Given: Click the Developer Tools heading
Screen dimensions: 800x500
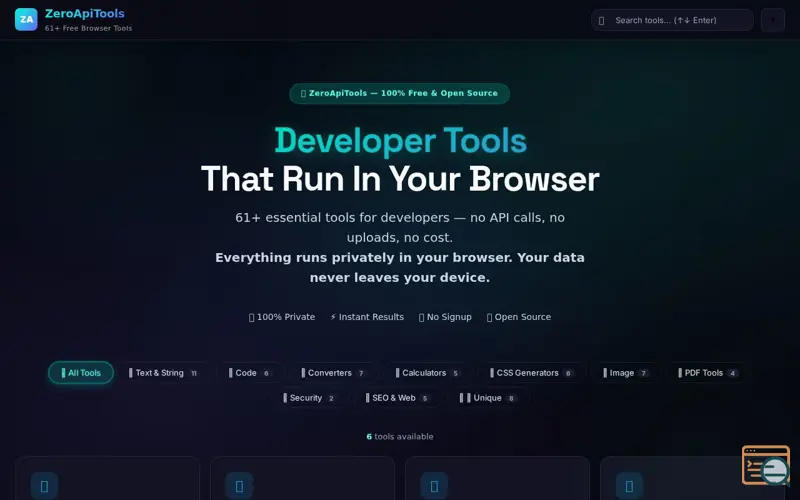Looking at the screenshot, I should click(x=401, y=141).
